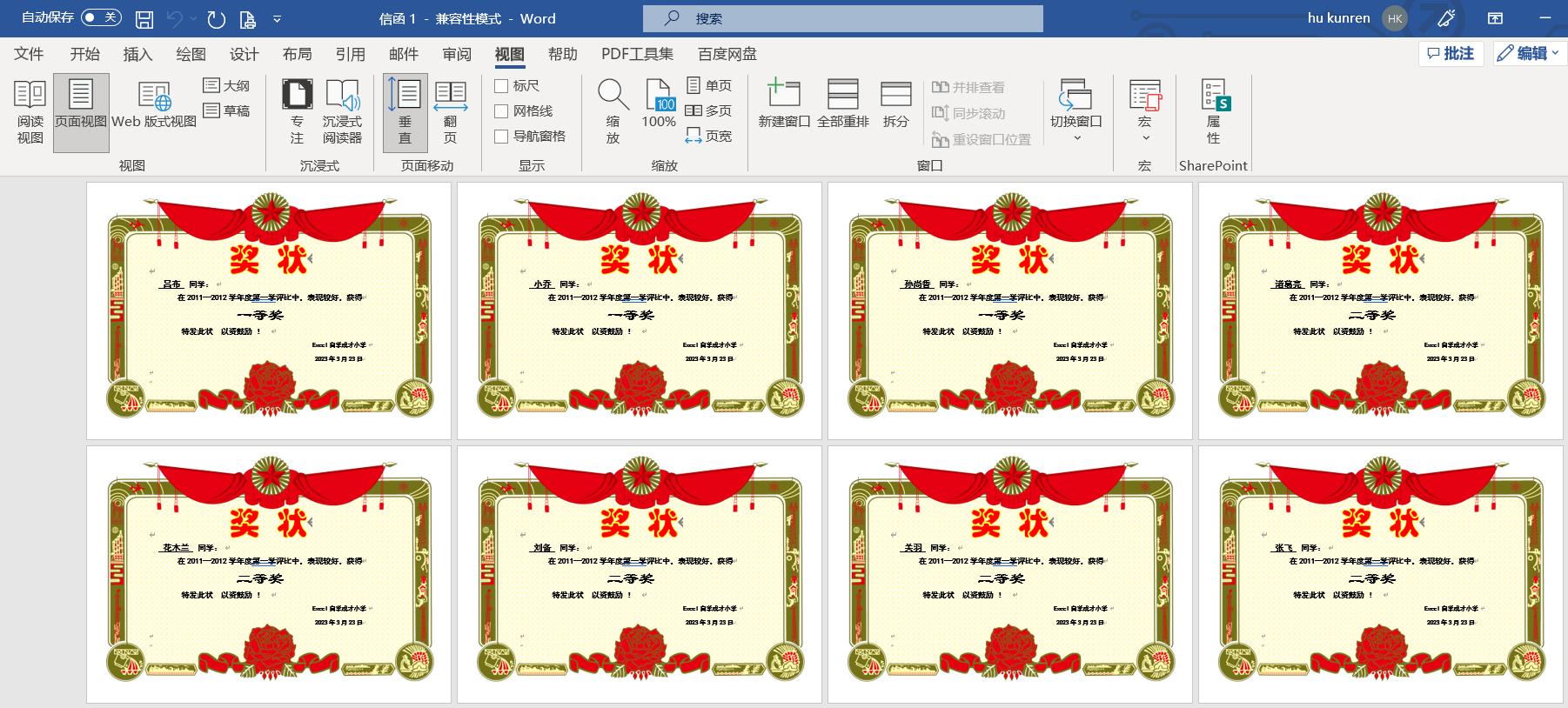Select the 花木兰 certificate page

pyautogui.click(x=269, y=574)
